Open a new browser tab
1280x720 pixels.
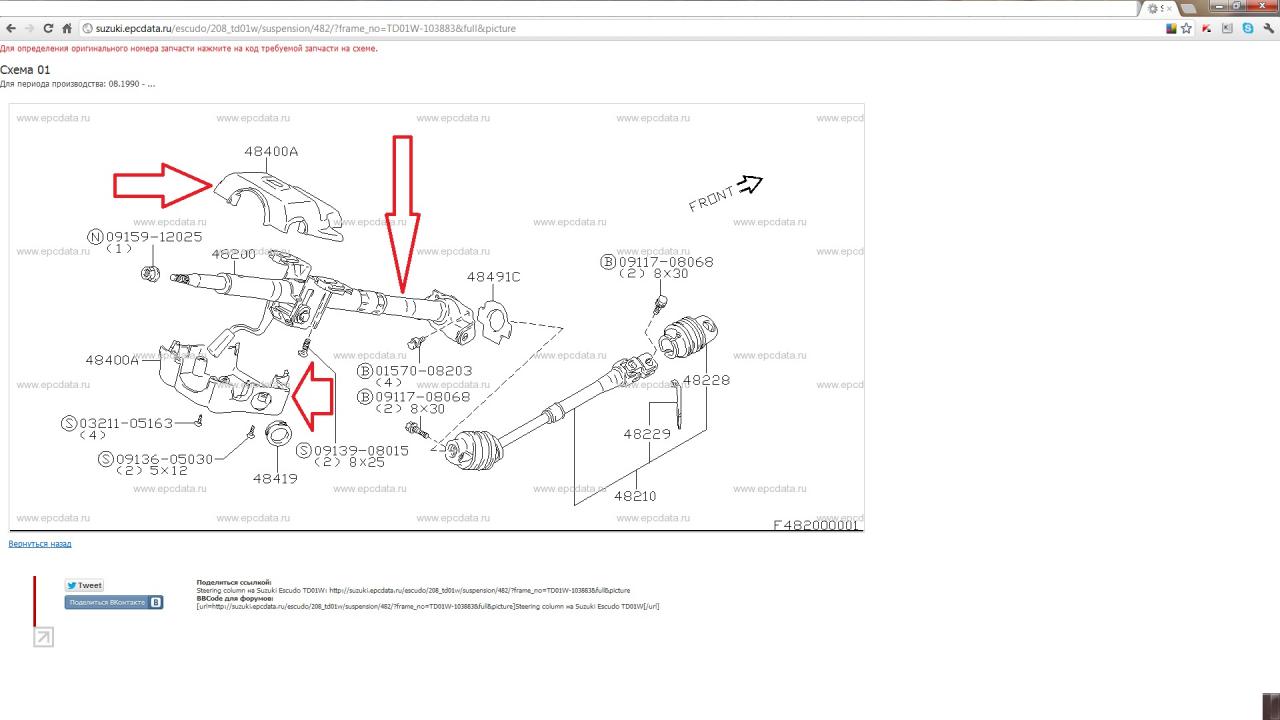(x=1189, y=8)
